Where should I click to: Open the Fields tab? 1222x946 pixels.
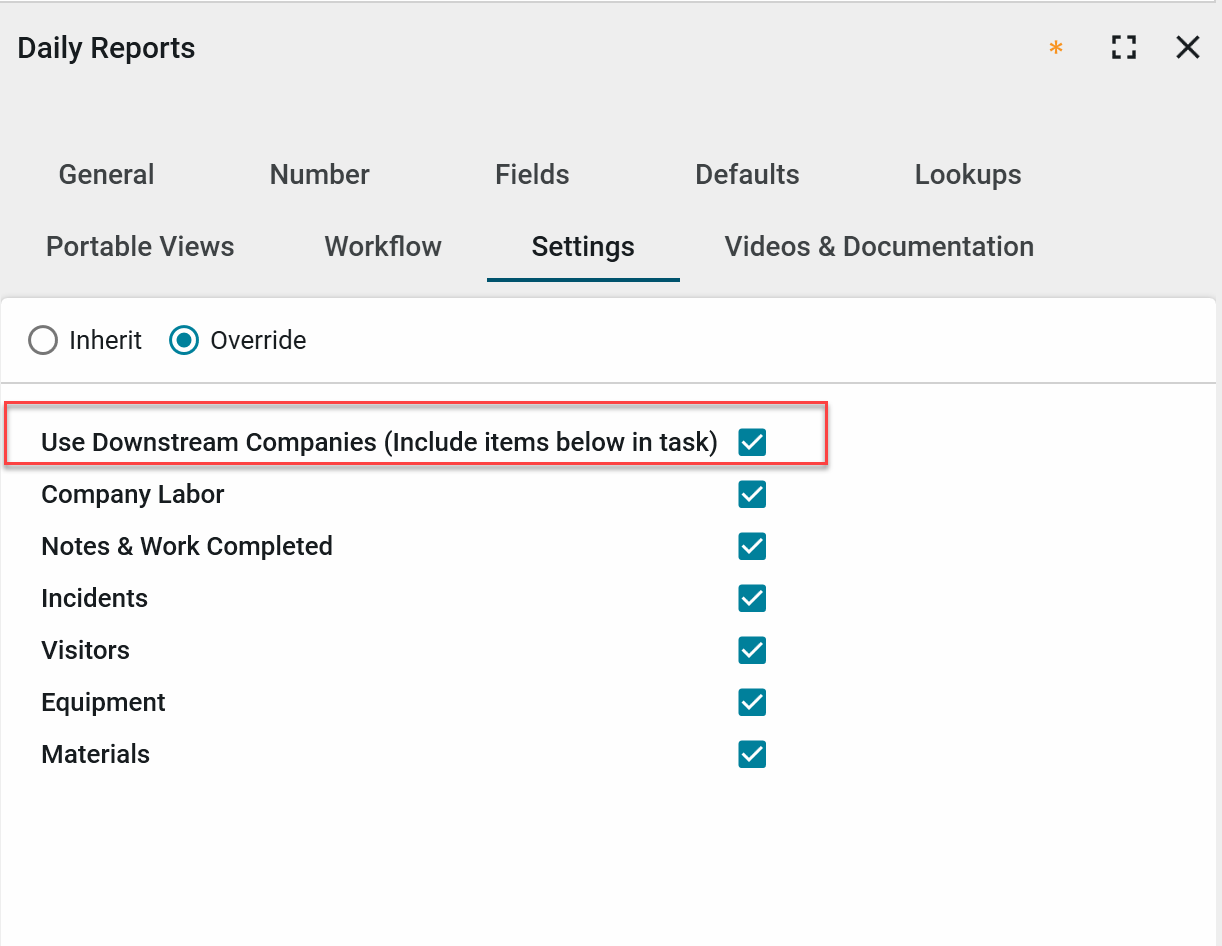coord(532,174)
